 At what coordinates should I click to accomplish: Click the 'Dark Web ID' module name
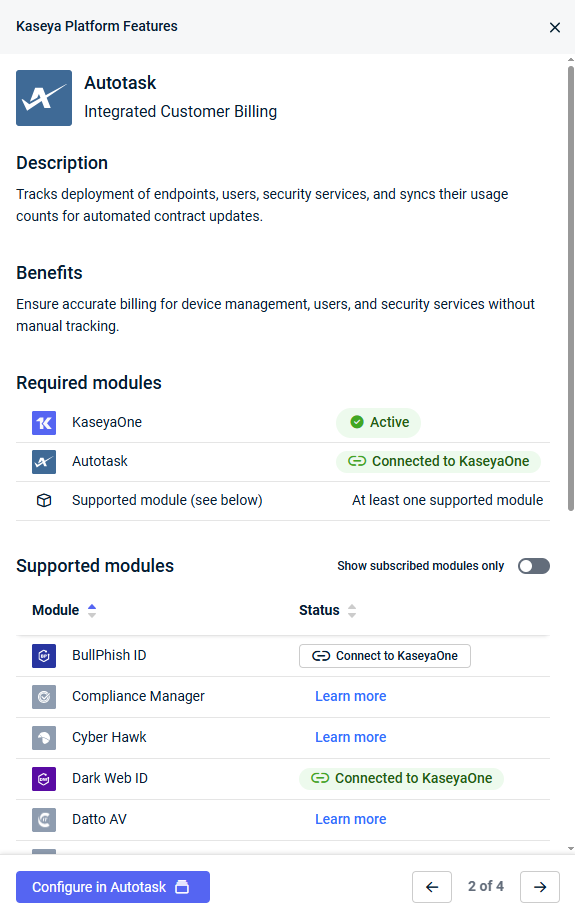[110, 778]
